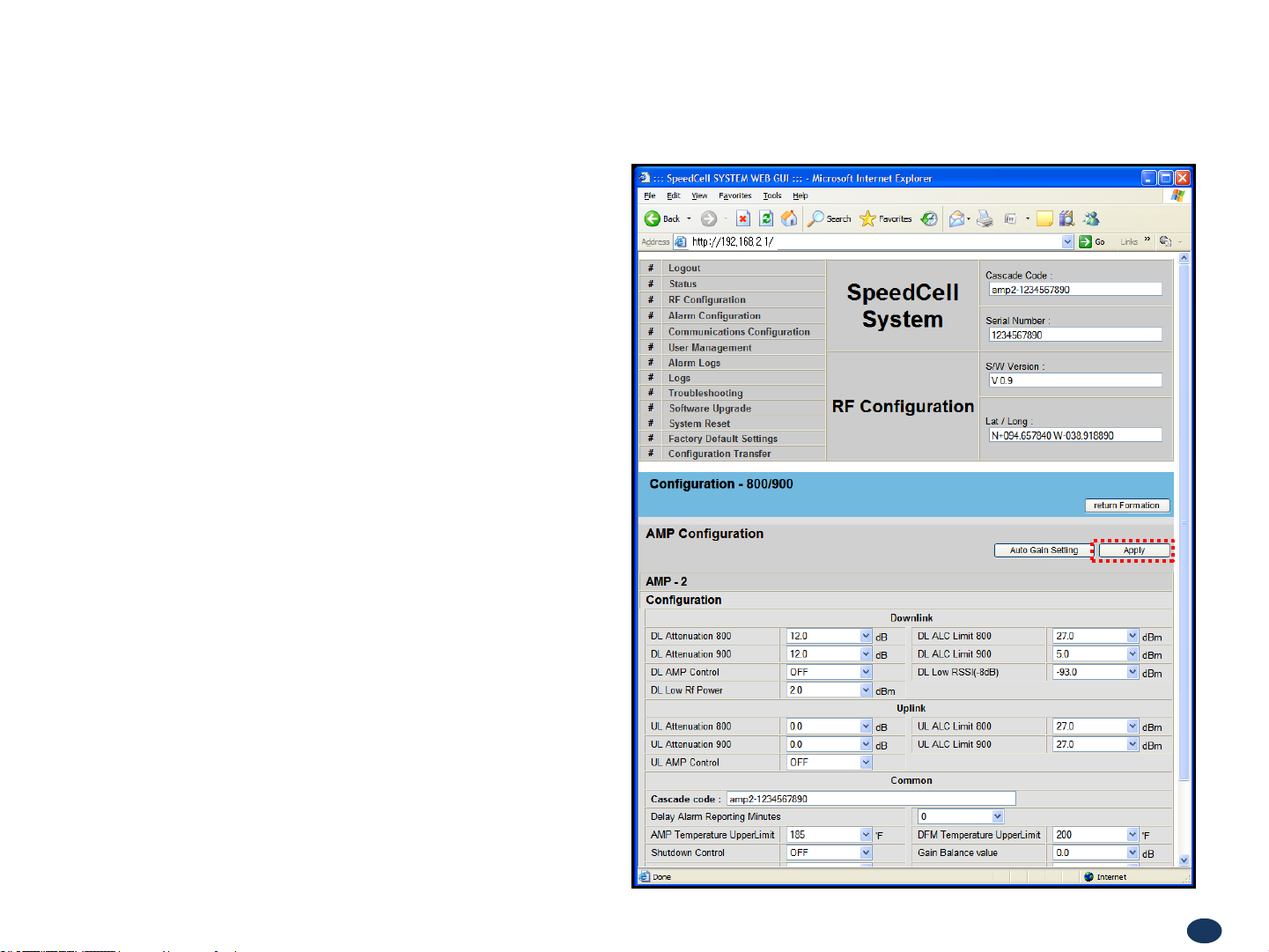Open the Search magnifier tool
The width and height of the screenshot is (1269, 952).
[x=816, y=218]
